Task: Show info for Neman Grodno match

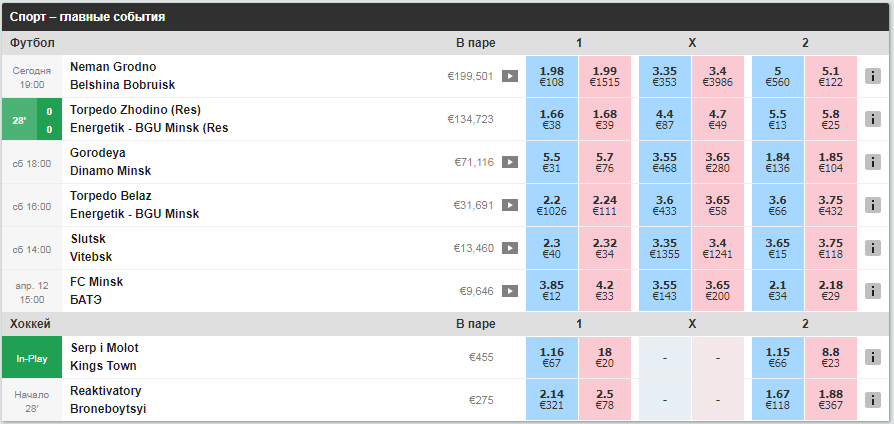Action: click(873, 76)
